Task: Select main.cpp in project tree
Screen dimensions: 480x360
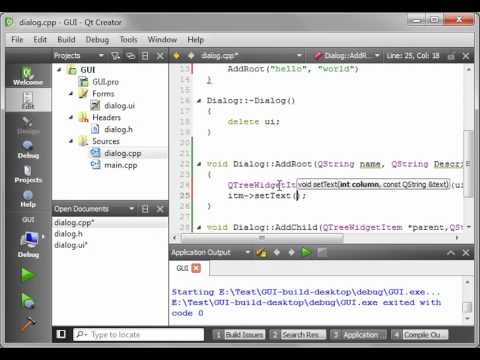Action: coord(121,165)
